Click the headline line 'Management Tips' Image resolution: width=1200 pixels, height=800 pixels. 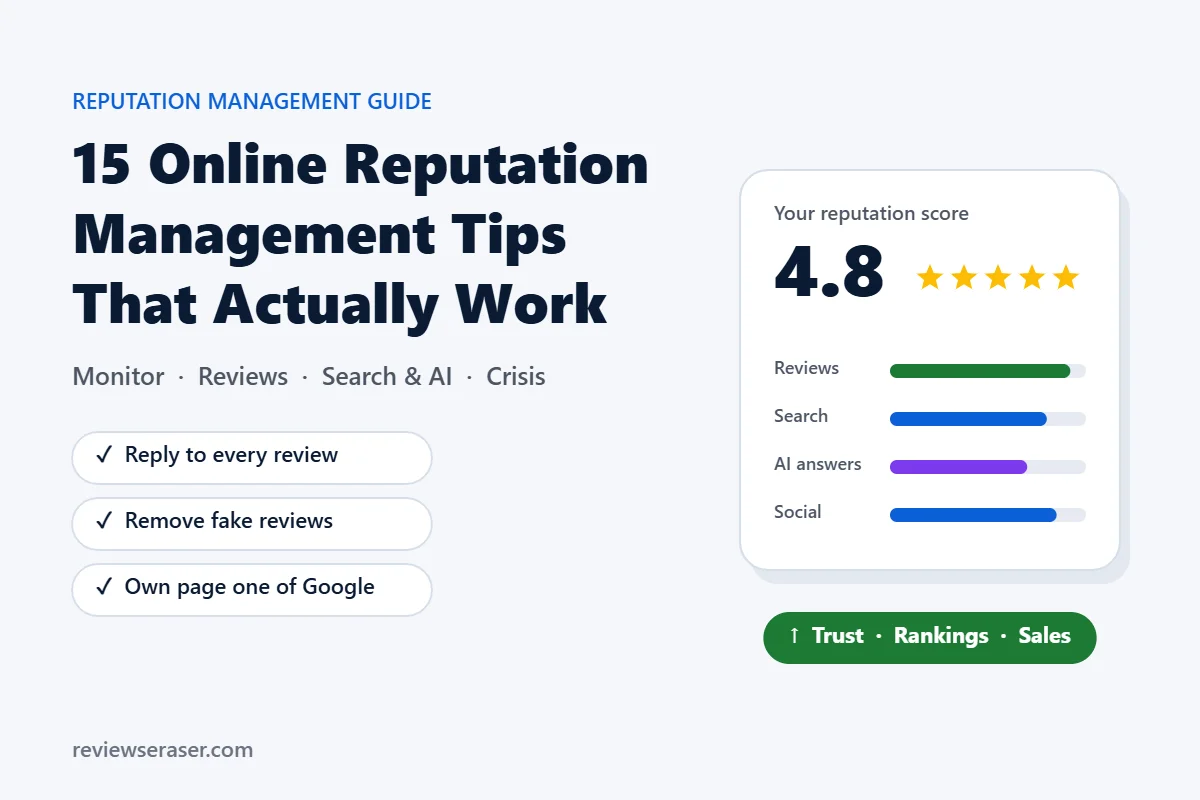point(320,236)
